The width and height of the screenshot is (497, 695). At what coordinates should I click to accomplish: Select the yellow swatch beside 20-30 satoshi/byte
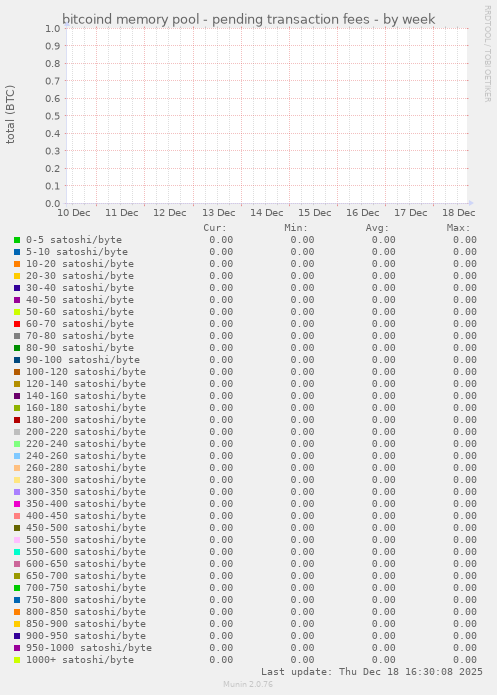17,276
